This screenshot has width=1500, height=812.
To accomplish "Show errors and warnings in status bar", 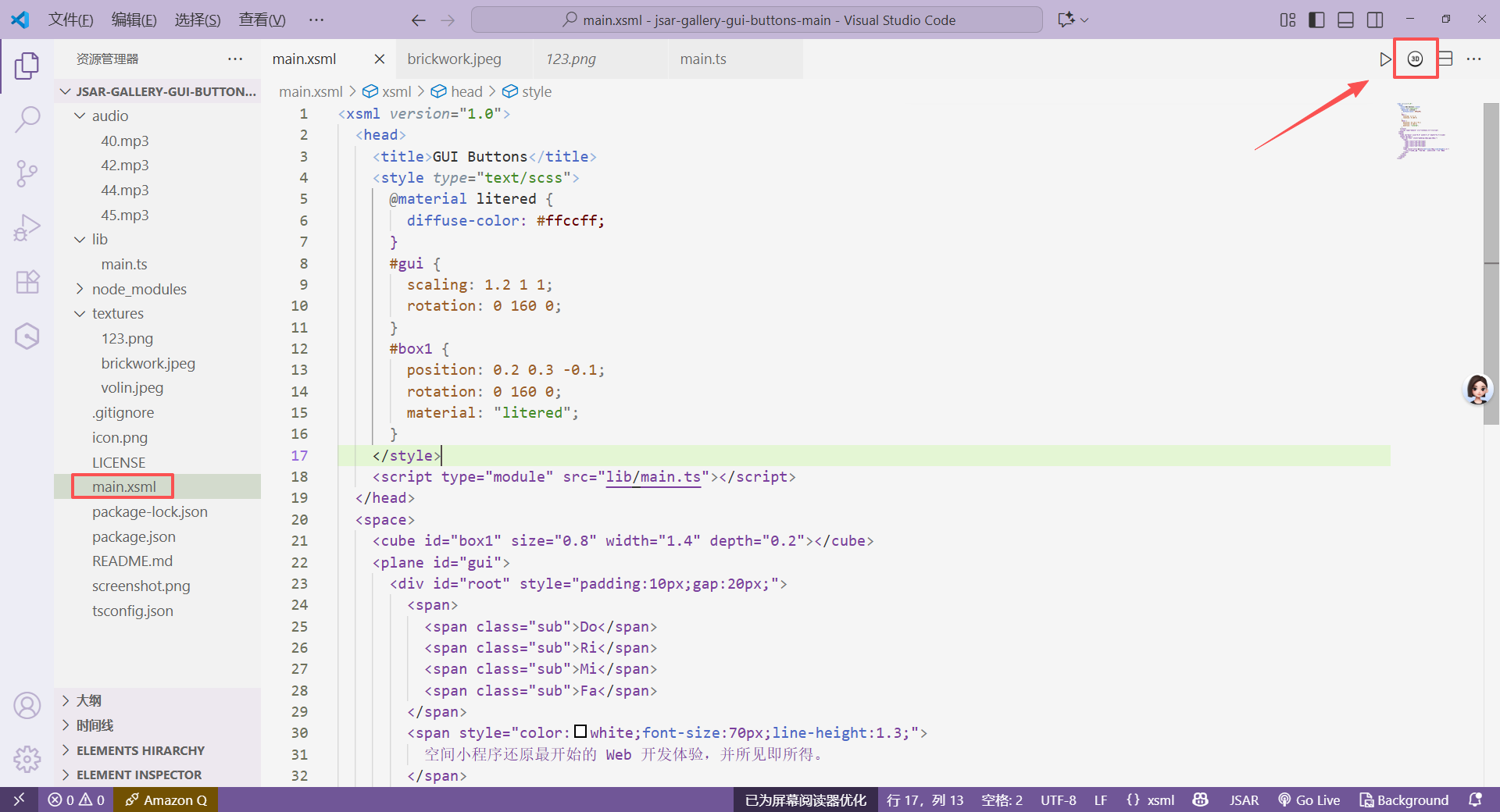I will pyautogui.click(x=76, y=800).
